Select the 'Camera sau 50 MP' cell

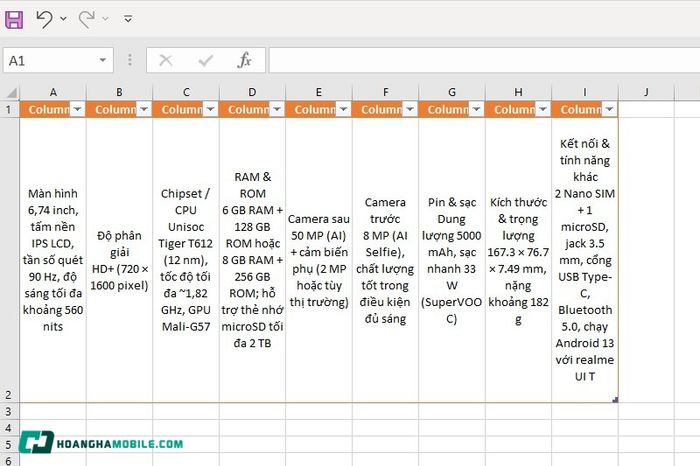[x=319, y=260]
